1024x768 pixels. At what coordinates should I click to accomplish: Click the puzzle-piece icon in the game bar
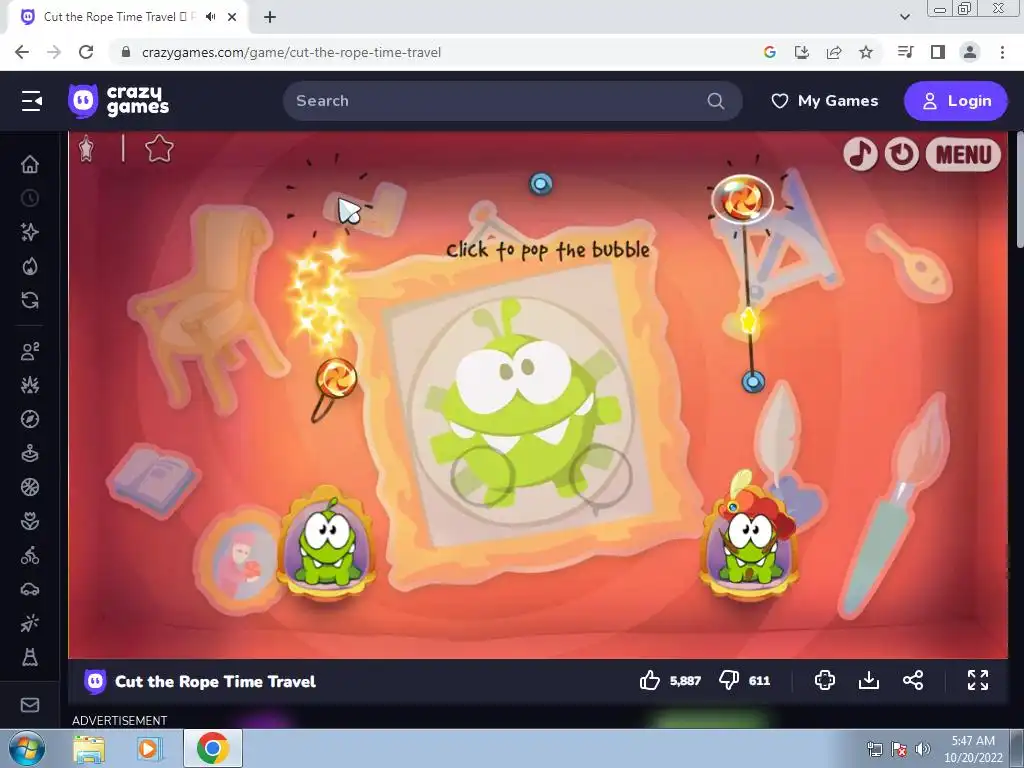(825, 680)
